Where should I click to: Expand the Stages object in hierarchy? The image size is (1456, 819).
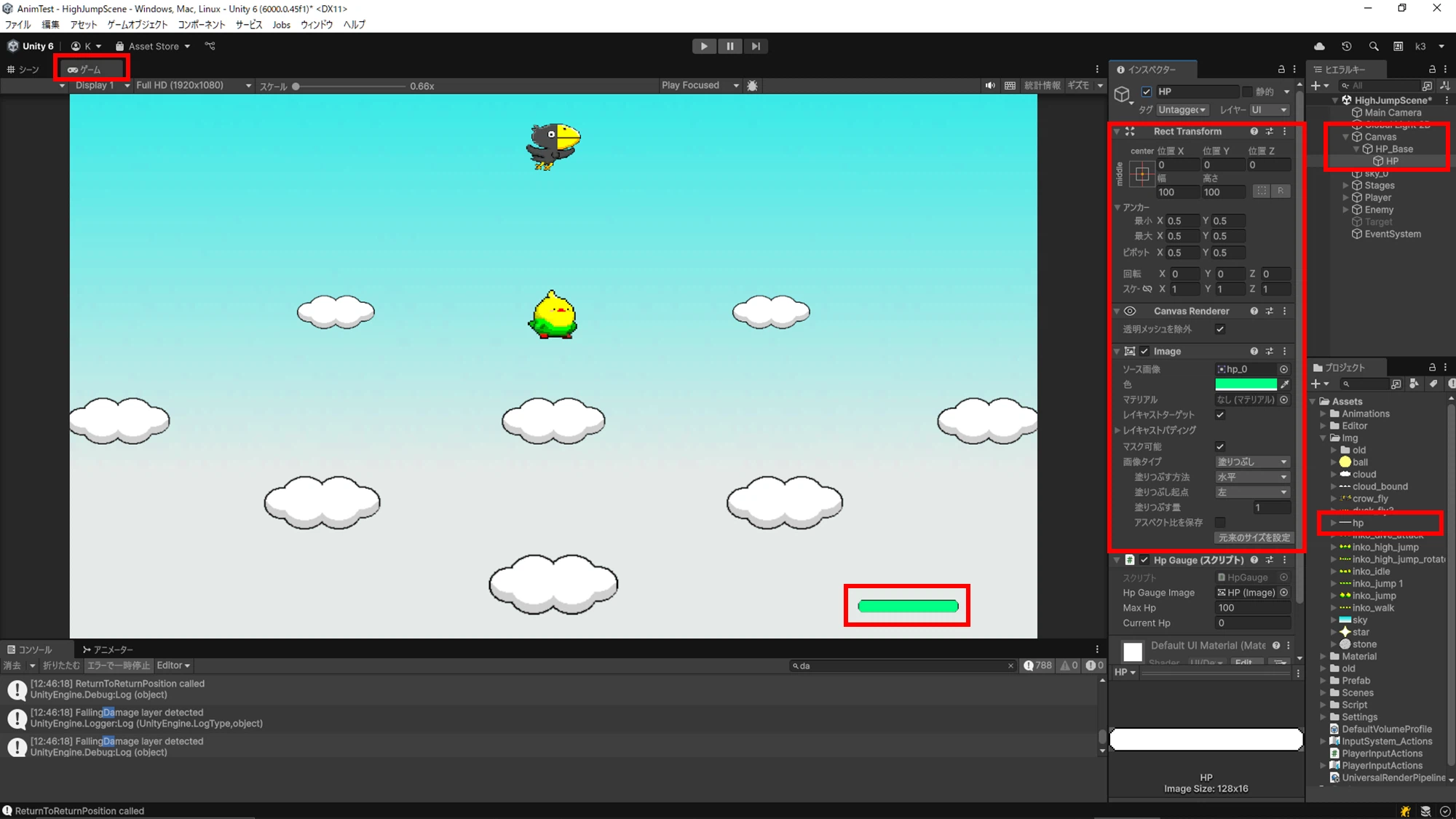click(1345, 186)
